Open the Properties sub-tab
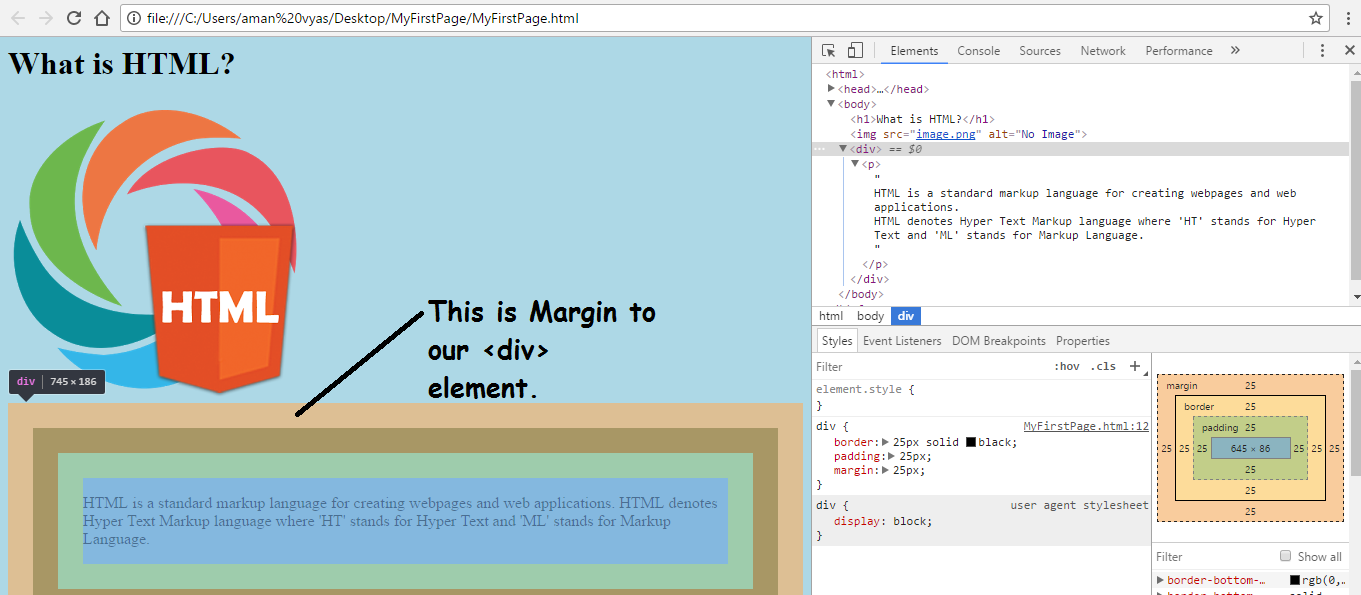The height and width of the screenshot is (595, 1361). pyautogui.click(x=1083, y=340)
